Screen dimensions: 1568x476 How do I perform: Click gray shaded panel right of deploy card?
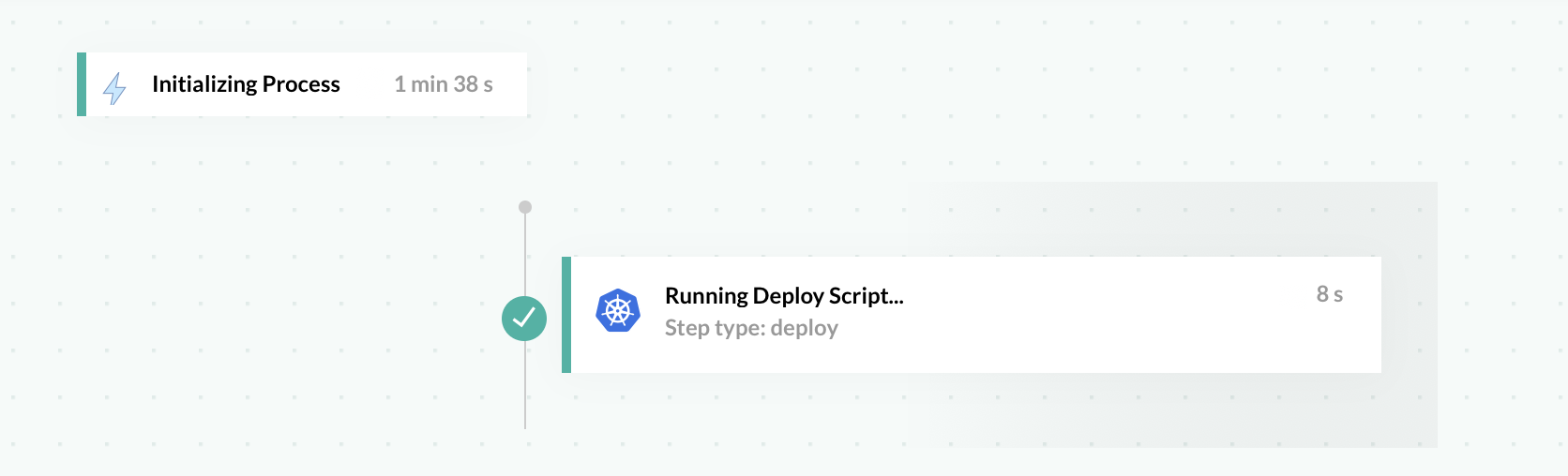click(1409, 315)
